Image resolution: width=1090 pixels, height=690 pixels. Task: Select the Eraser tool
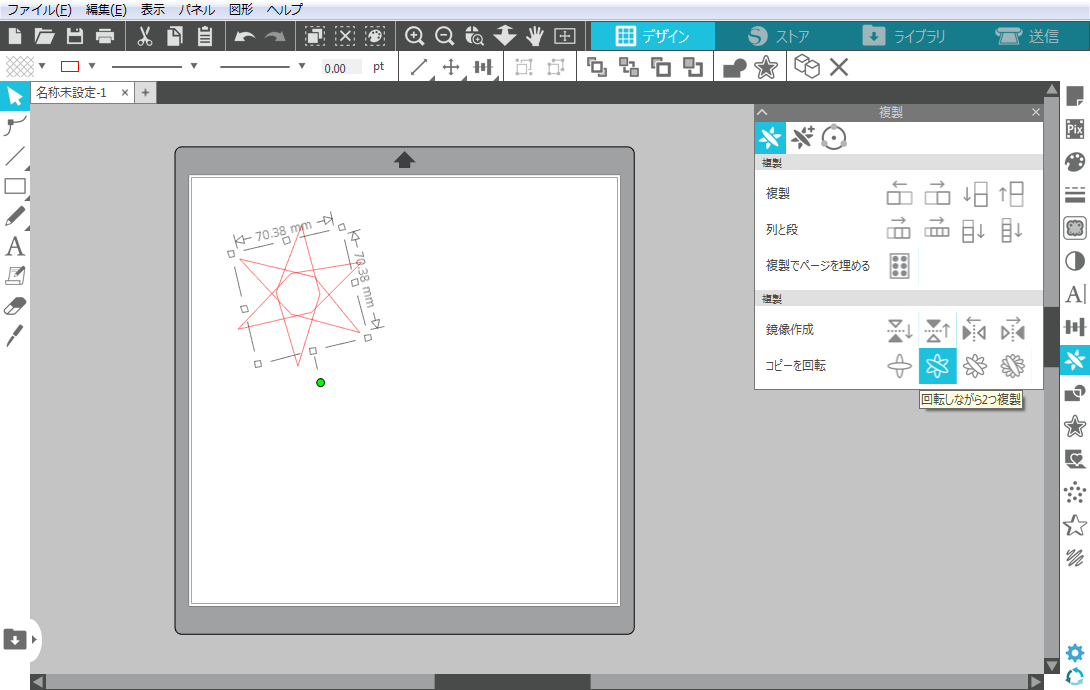[x=15, y=305]
